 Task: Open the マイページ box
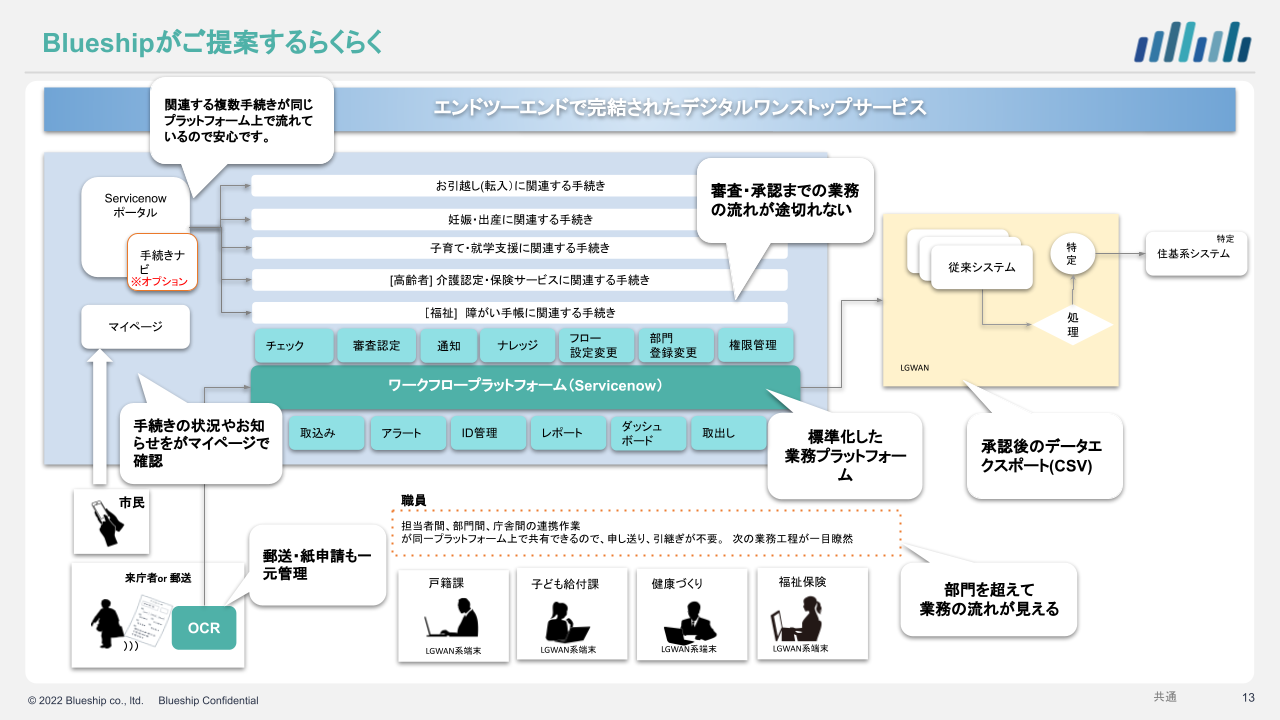pos(135,327)
